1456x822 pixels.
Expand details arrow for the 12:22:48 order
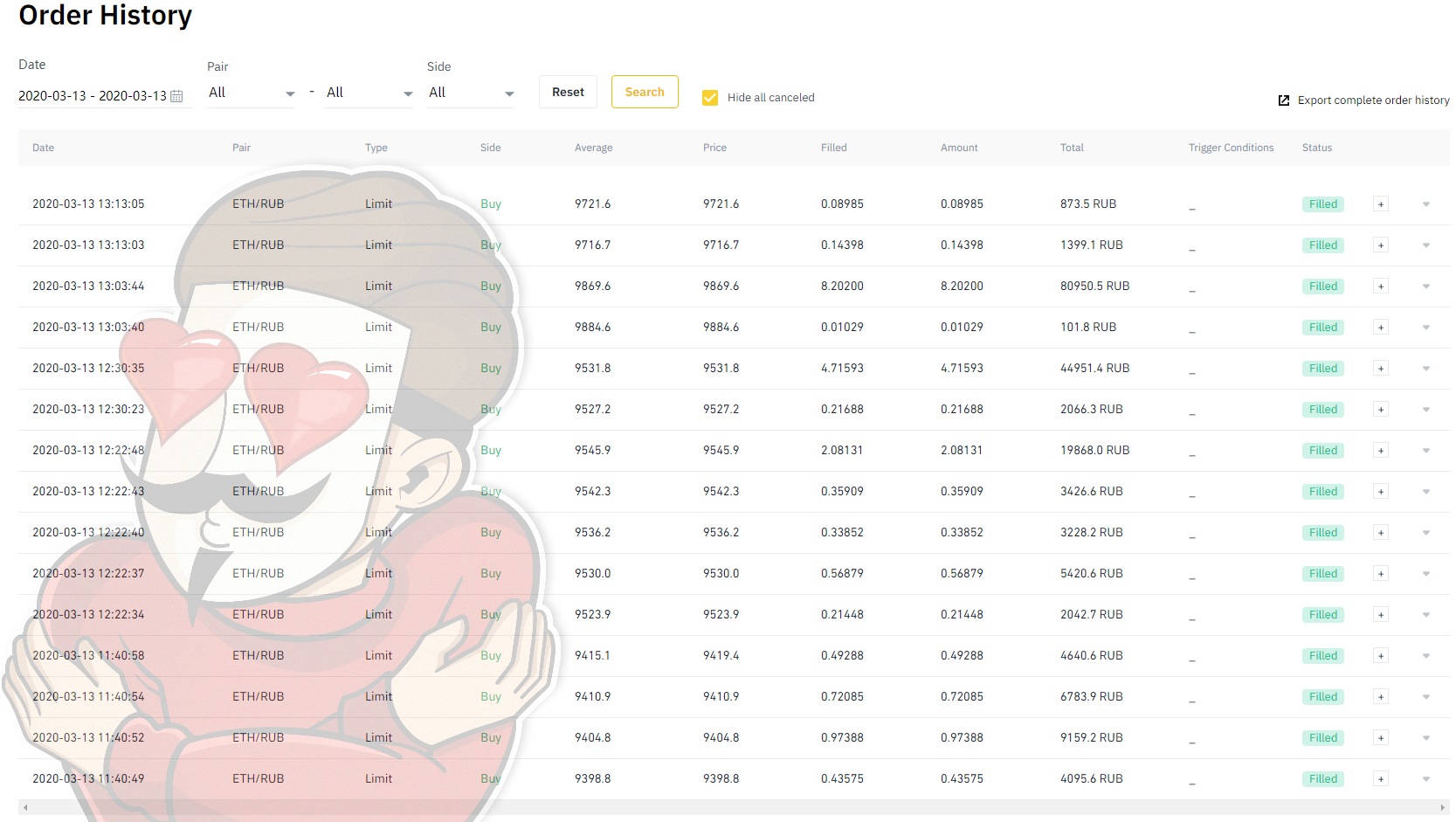coord(1426,451)
